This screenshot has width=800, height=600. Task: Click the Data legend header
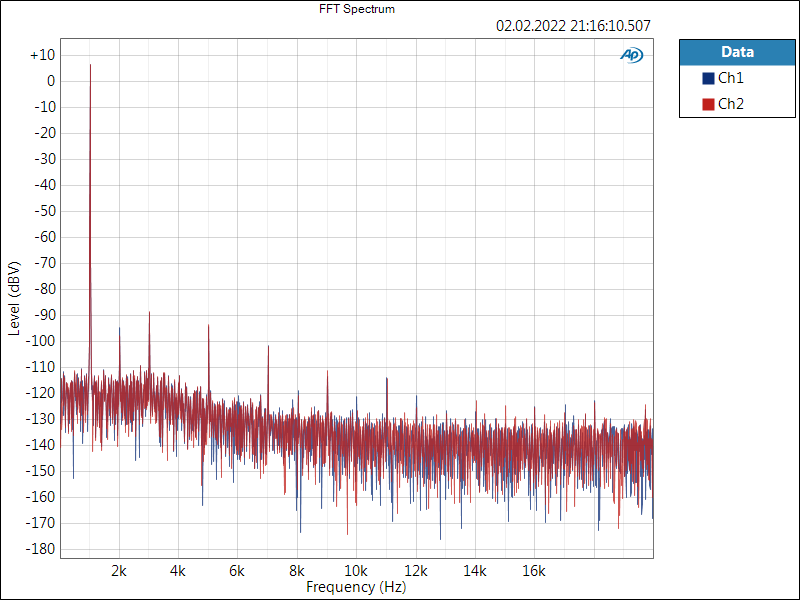[737, 52]
